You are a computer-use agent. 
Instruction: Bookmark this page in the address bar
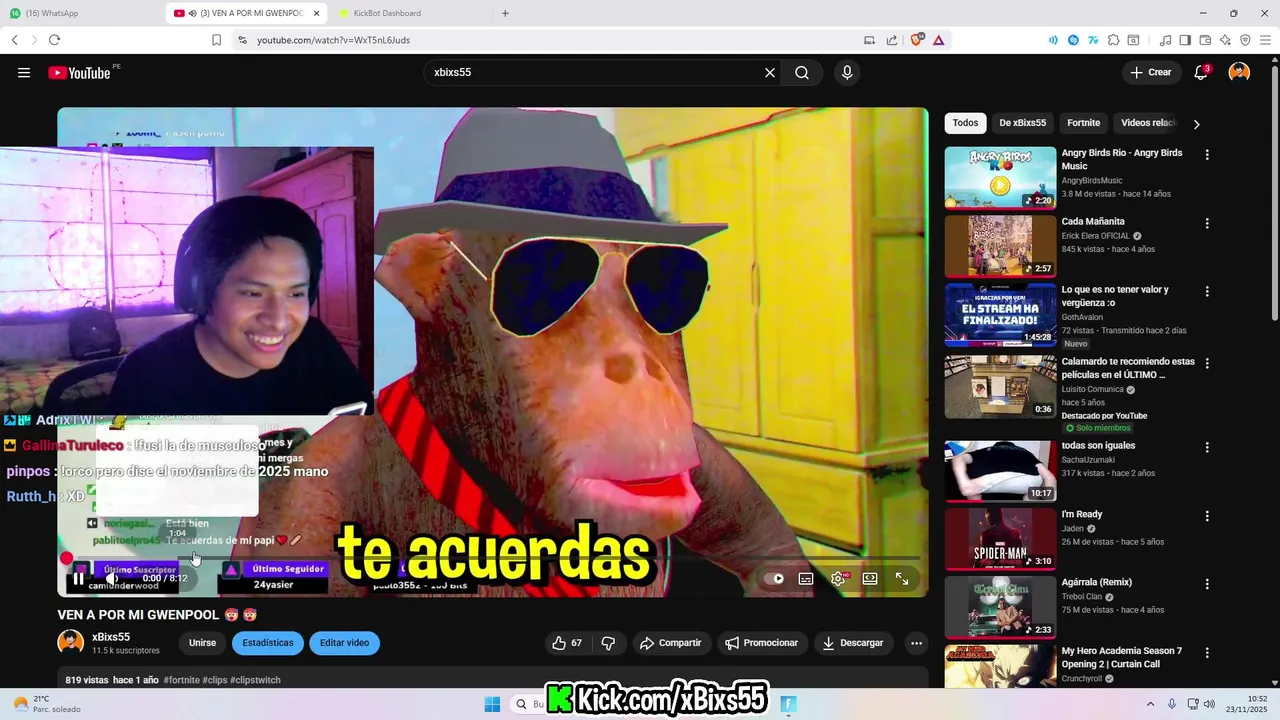click(x=216, y=40)
